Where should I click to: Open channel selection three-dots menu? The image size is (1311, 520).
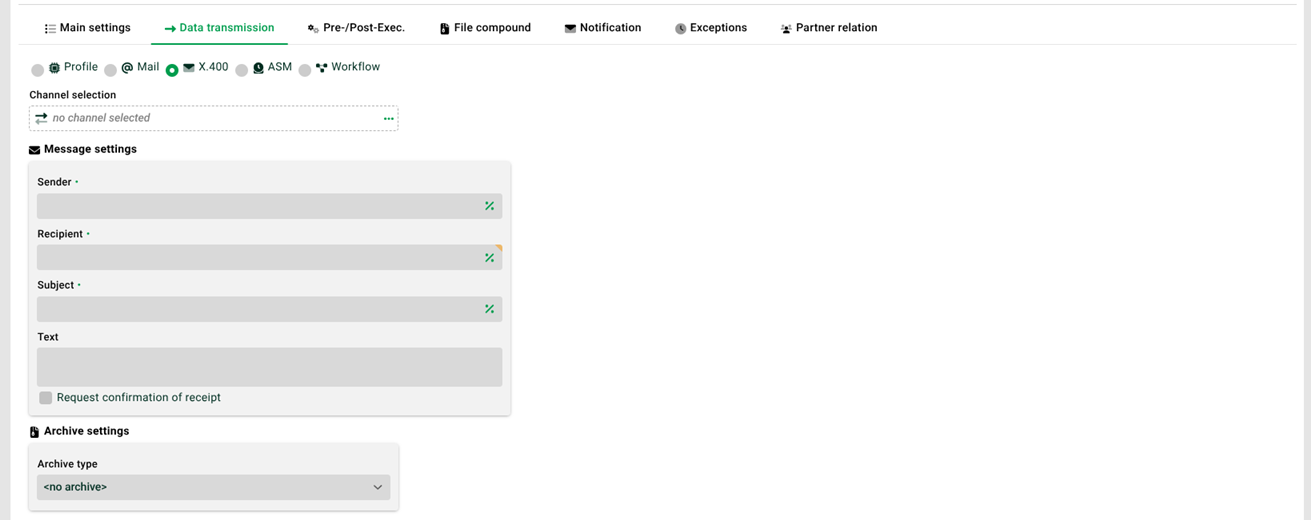click(389, 118)
